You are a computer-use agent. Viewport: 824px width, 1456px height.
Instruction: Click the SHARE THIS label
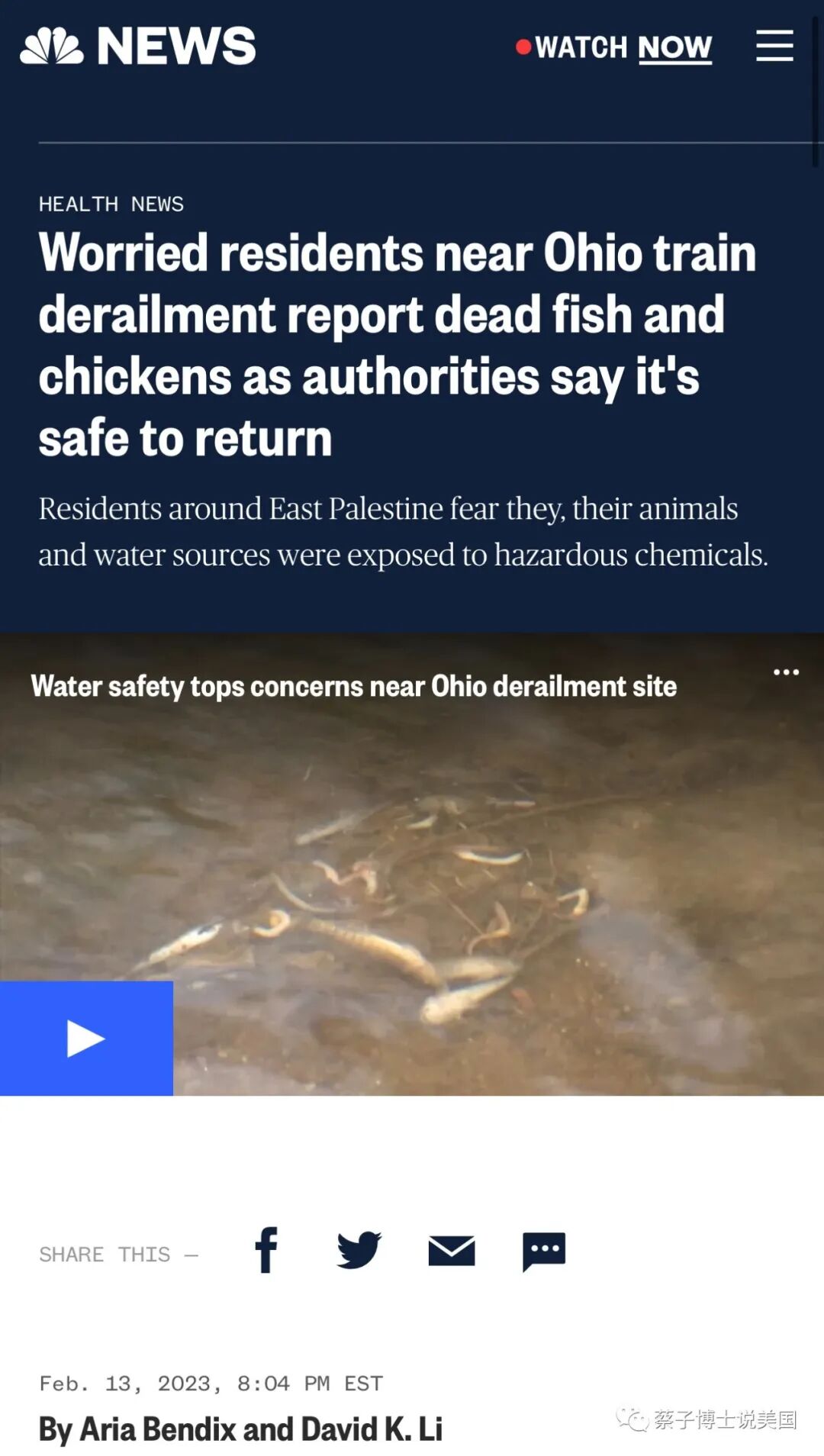105,1255
